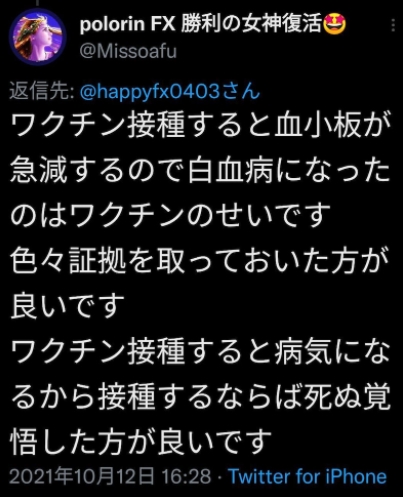The height and width of the screenshot is (497, 403).
Task: Click the line 色々証拠を取っておいた方が
Action: [201, 261]
